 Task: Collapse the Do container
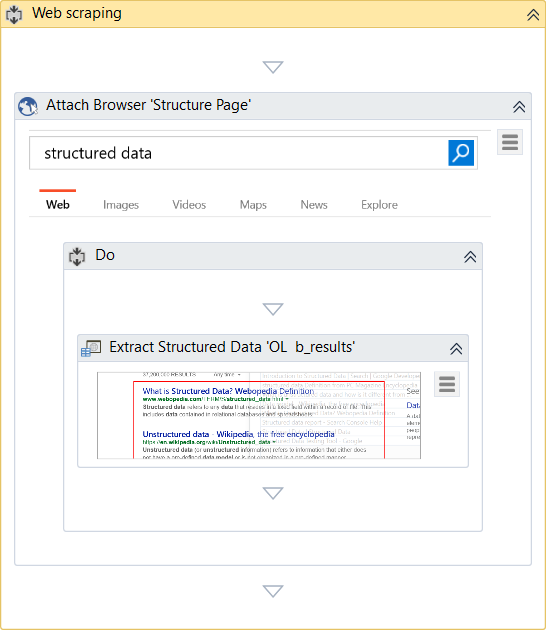tap(470, 257)
